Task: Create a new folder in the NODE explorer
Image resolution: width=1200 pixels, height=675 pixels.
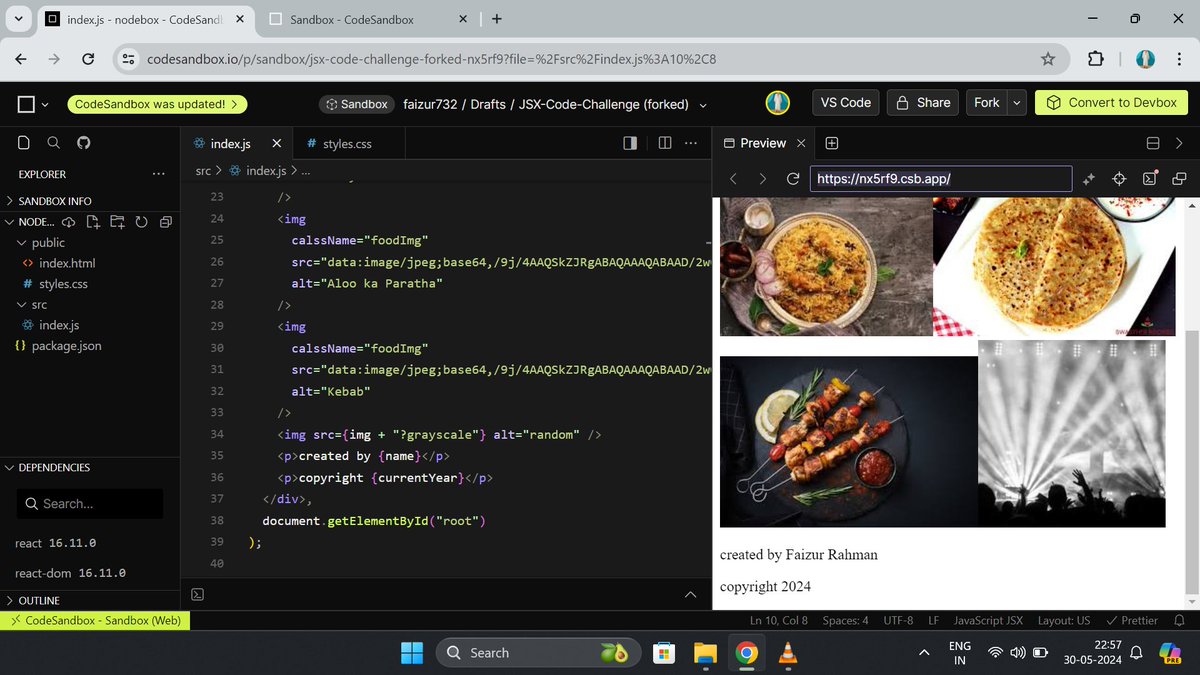Action: tap(116, 222)
